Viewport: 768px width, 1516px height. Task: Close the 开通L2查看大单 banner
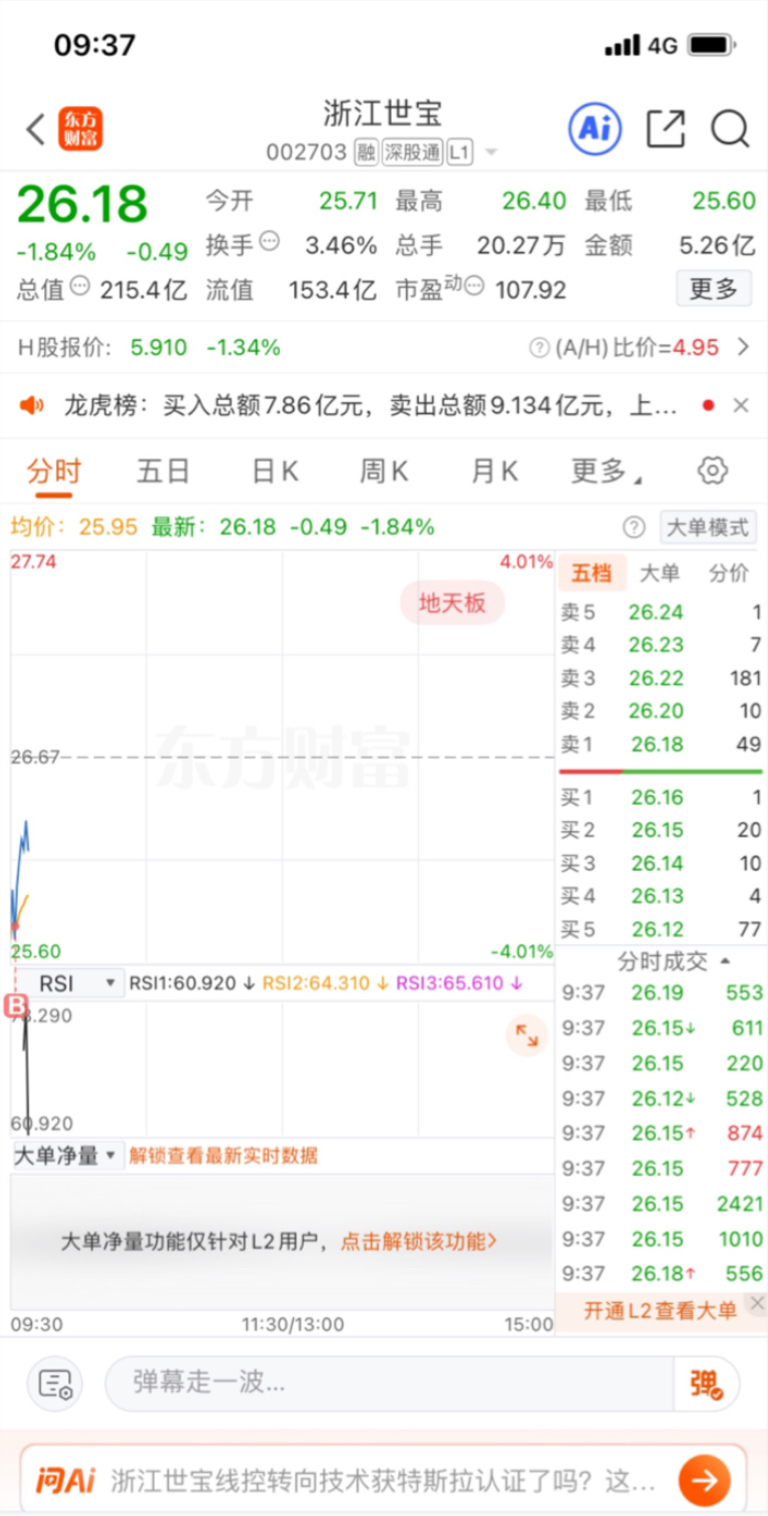click(x=757, y=1303)
